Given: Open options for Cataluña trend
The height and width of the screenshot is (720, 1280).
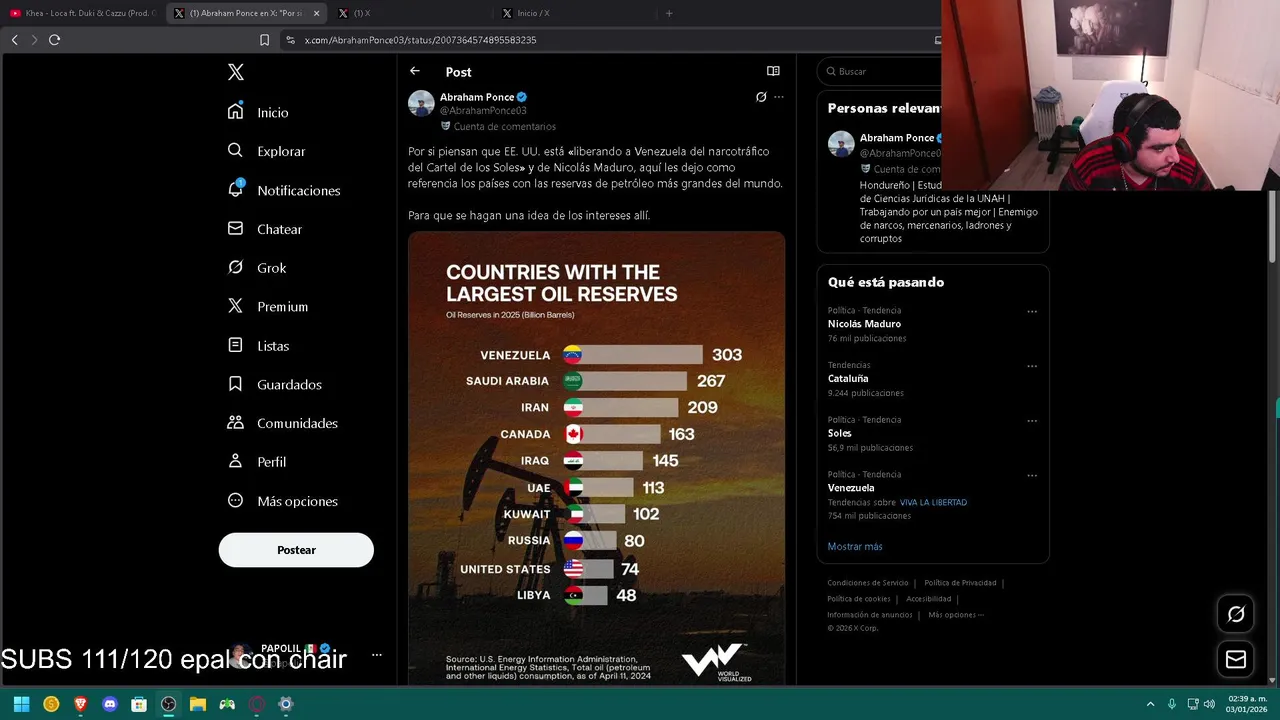Looking at the screenshot, I should point(1032,366).
